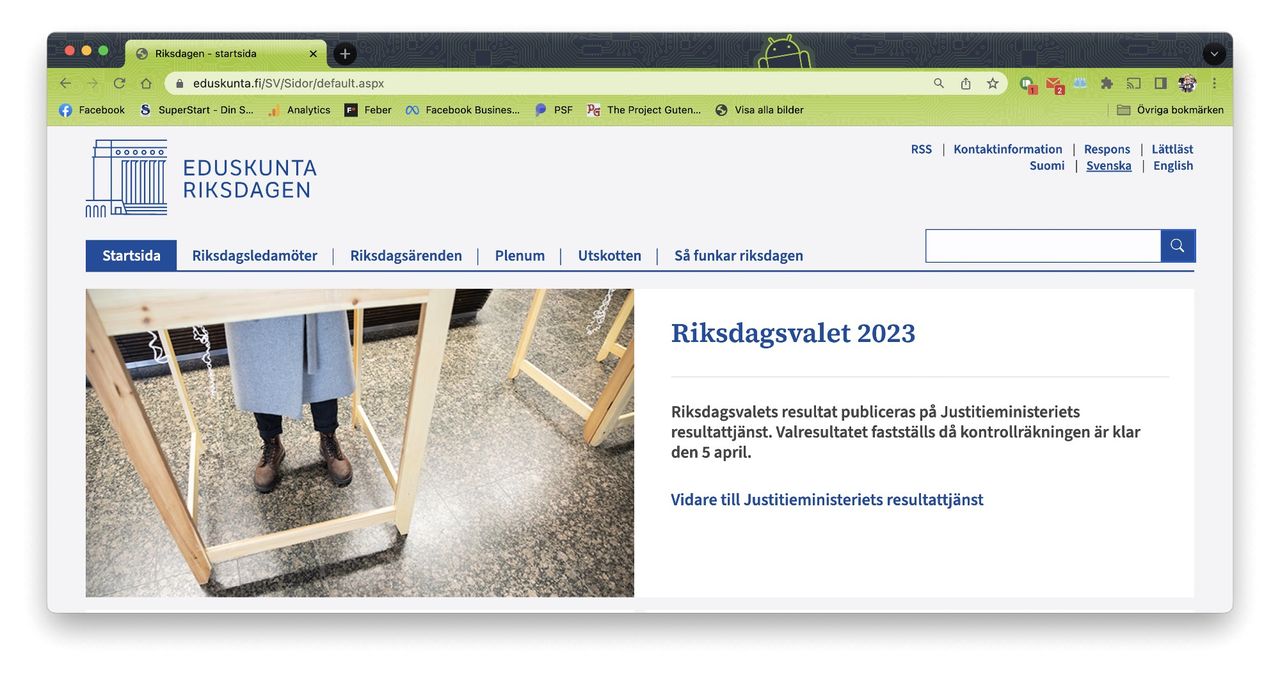
Task: Open the Utskotten navigation item
Action: click(609, 255)
